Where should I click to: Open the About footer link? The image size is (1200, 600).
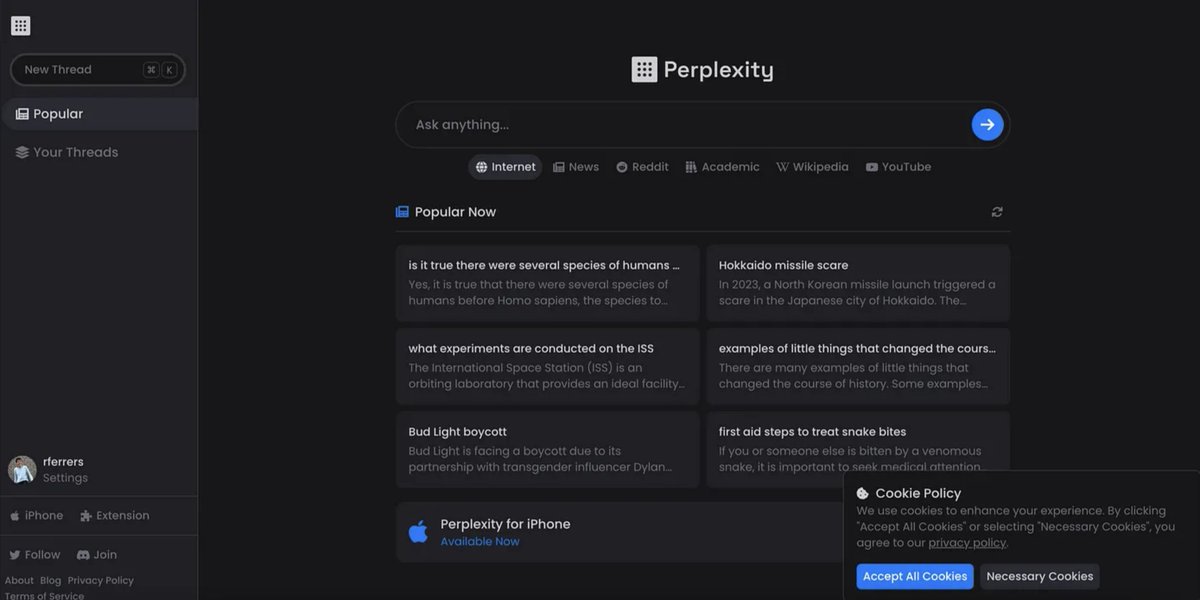click(19, 581)
